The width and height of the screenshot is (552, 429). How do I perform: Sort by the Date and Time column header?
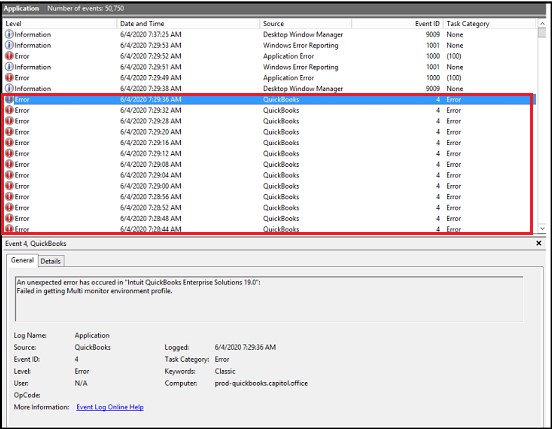pyautogui.click(x=188, y=24)
